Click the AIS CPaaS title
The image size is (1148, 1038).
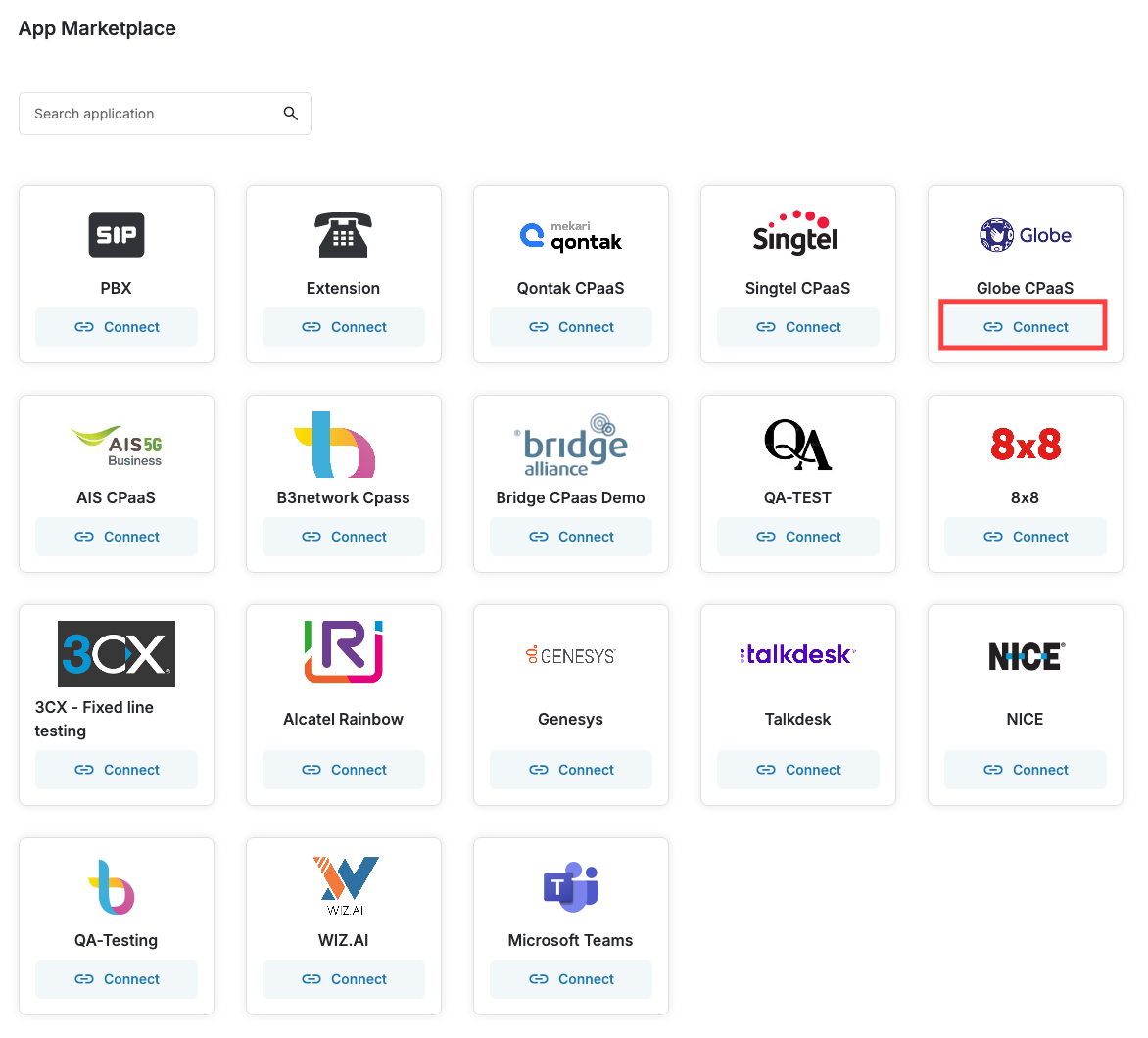pos(117,497)
